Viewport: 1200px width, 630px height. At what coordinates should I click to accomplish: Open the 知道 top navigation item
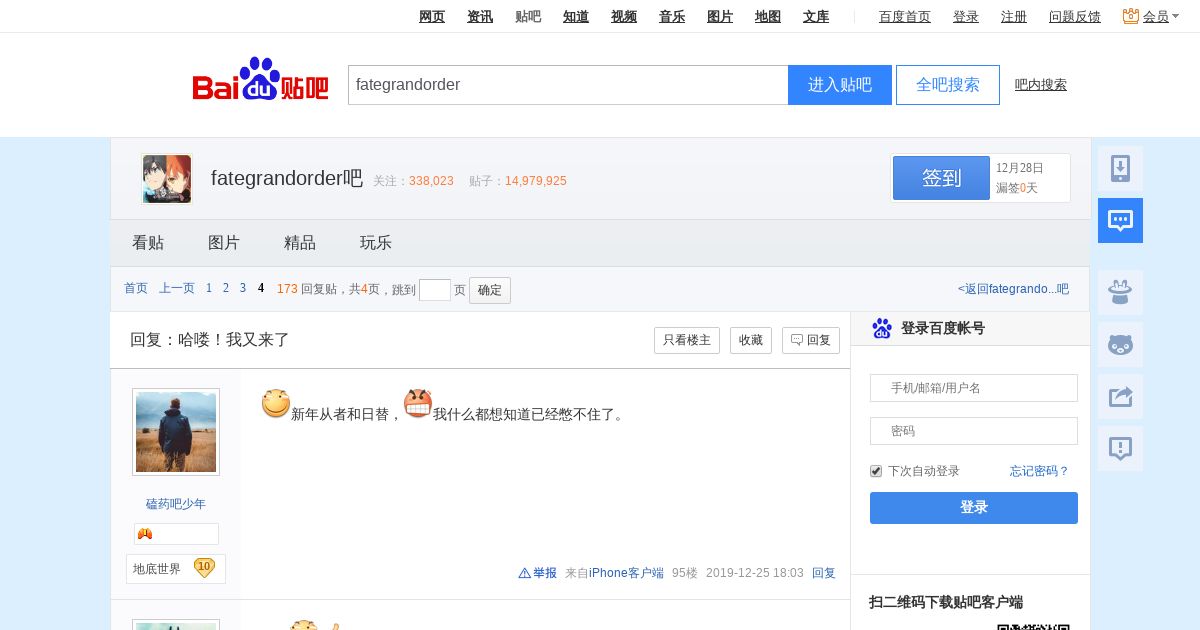(x=576, y=16)
